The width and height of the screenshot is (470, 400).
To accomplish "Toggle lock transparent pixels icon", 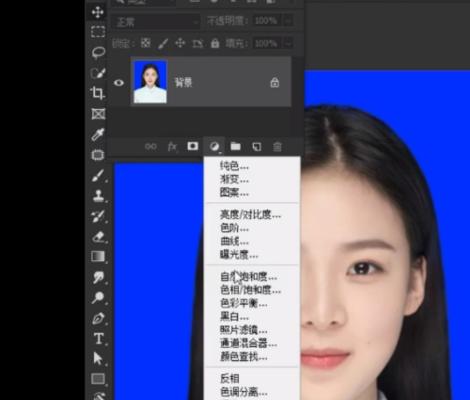I will pos(145,43).
